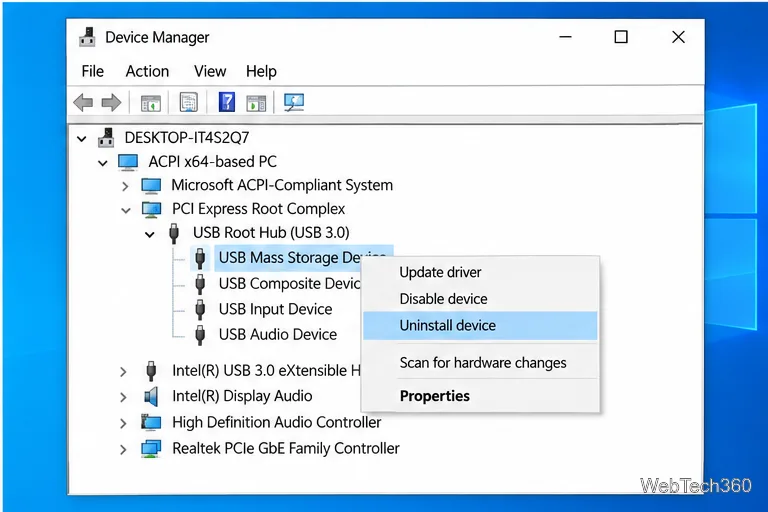Open the Action menu
The image size is (768, 512).
pyautogui.click(x=147, y=72)
